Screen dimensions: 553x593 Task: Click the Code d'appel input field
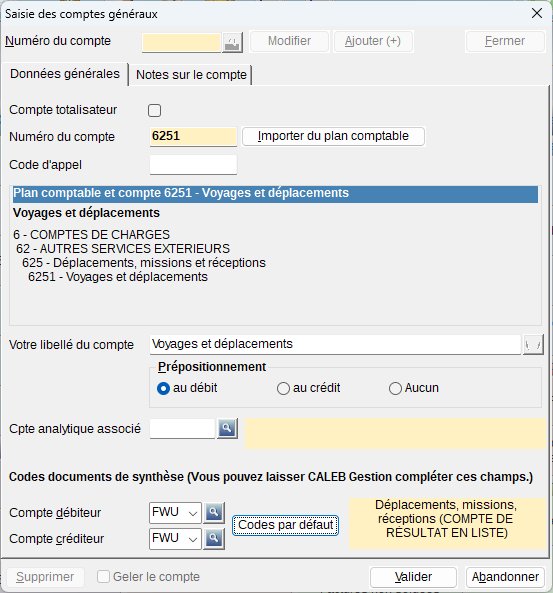coord(193,165)
